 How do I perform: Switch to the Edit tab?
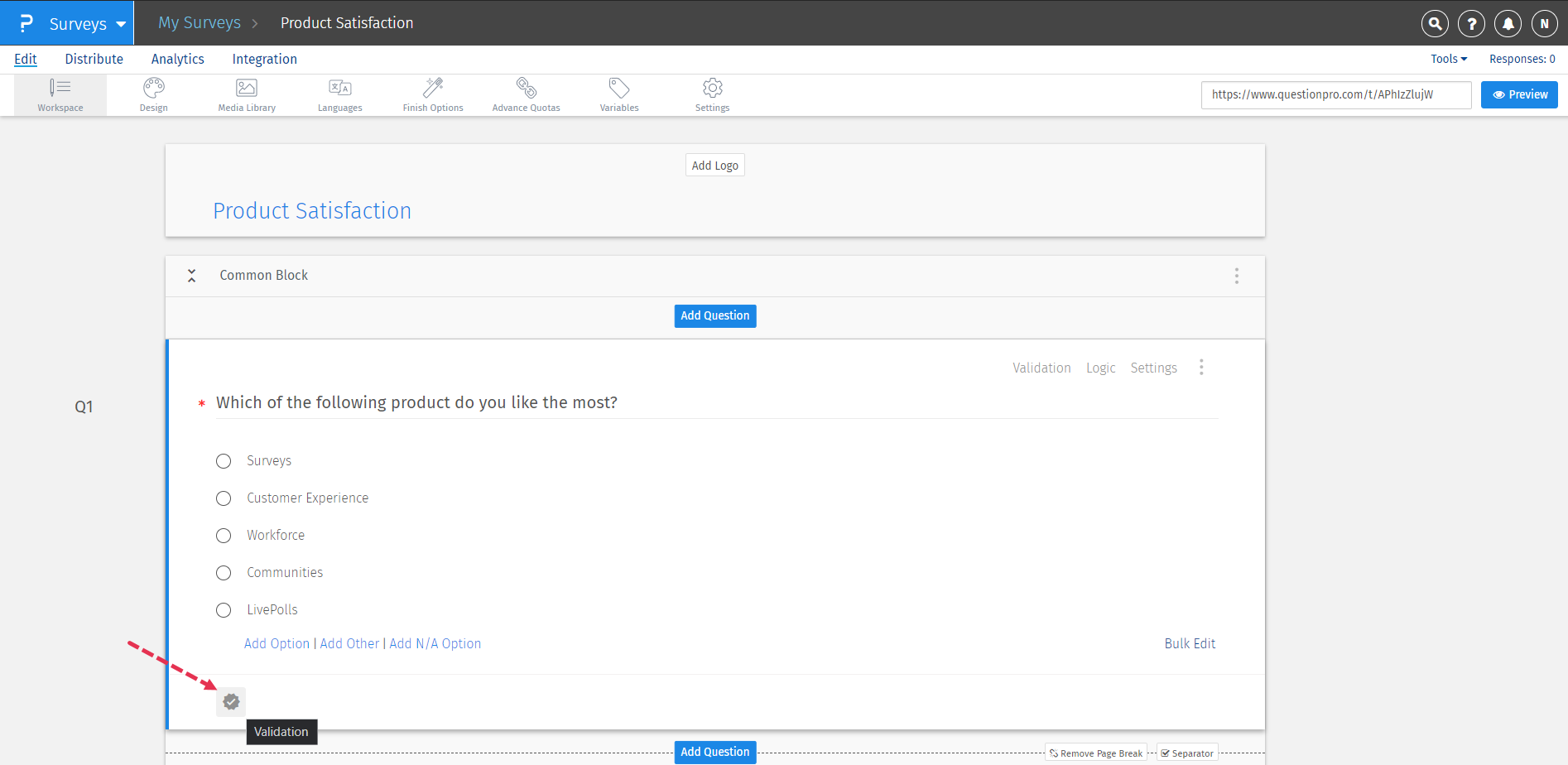(26, 59)
